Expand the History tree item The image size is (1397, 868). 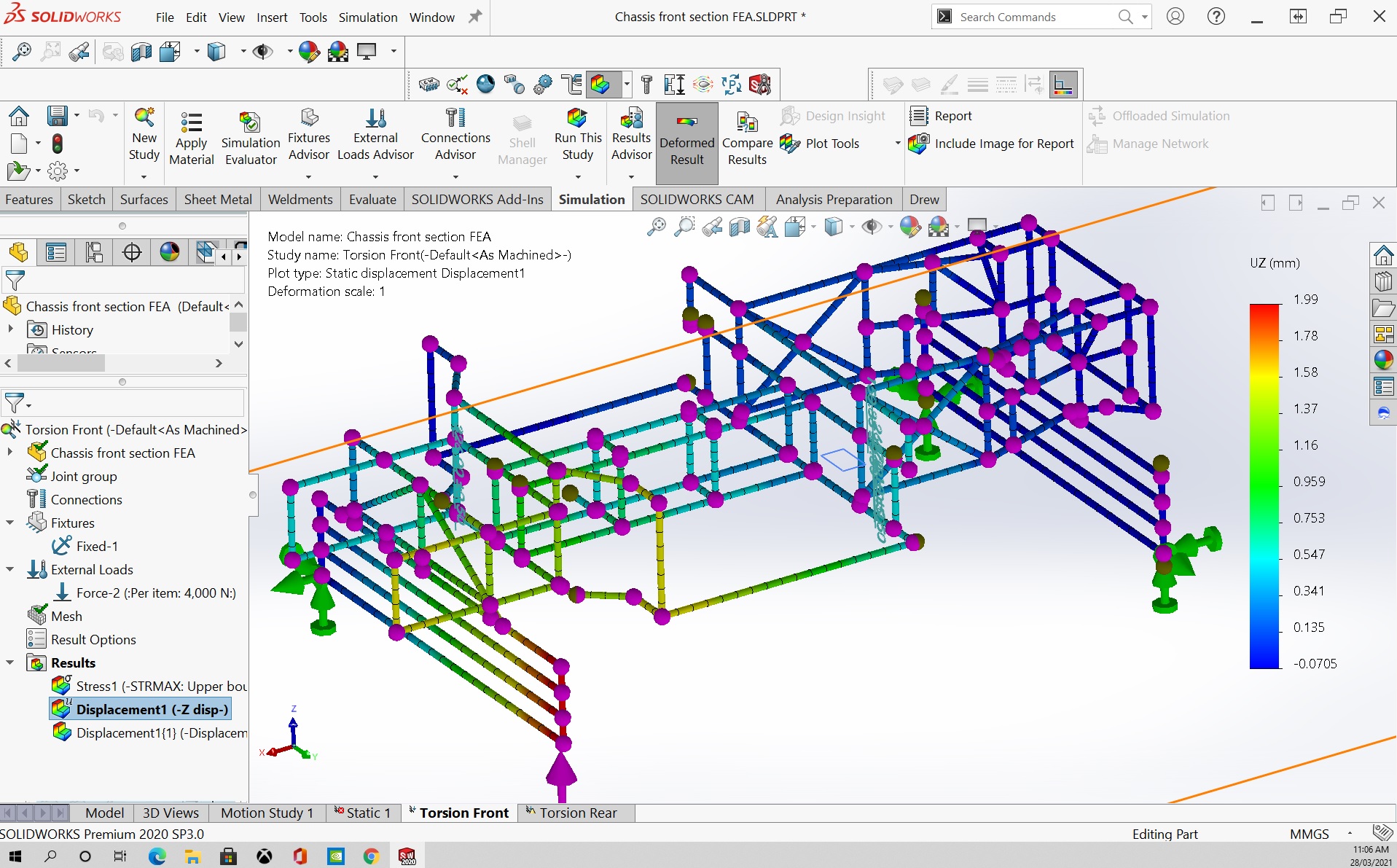pyautogui.click(x=10, y=329)
